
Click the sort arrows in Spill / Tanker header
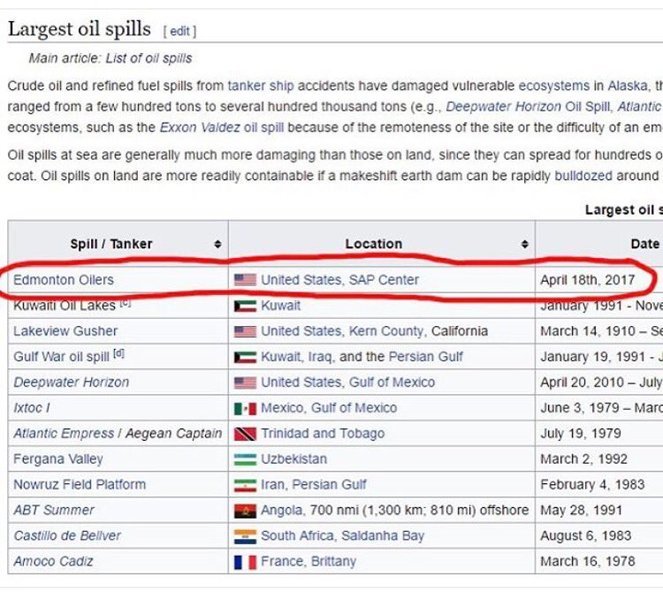218,244
